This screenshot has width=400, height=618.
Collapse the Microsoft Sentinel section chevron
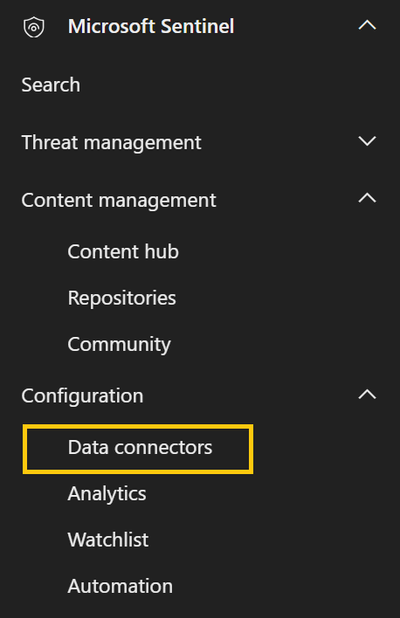tap(367, 26)
